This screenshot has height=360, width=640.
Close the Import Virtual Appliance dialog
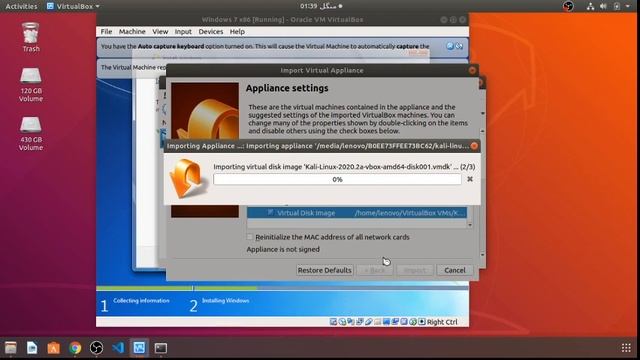pos(472,70)
